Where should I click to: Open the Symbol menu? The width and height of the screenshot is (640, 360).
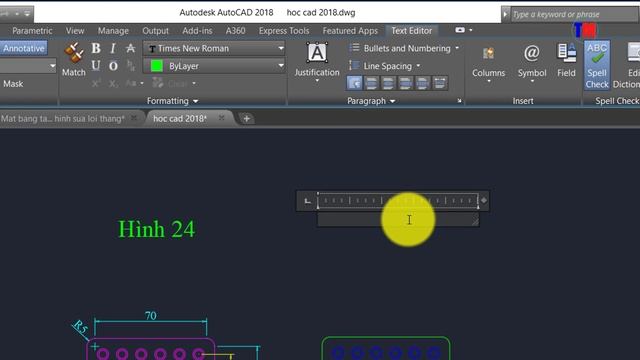pos(532,62)
